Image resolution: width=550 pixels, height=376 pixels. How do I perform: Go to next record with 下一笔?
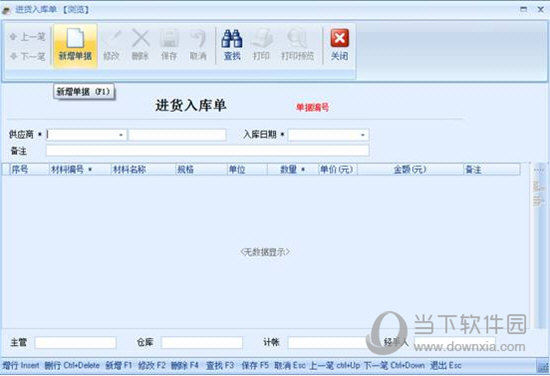click(x=28, y=56)
